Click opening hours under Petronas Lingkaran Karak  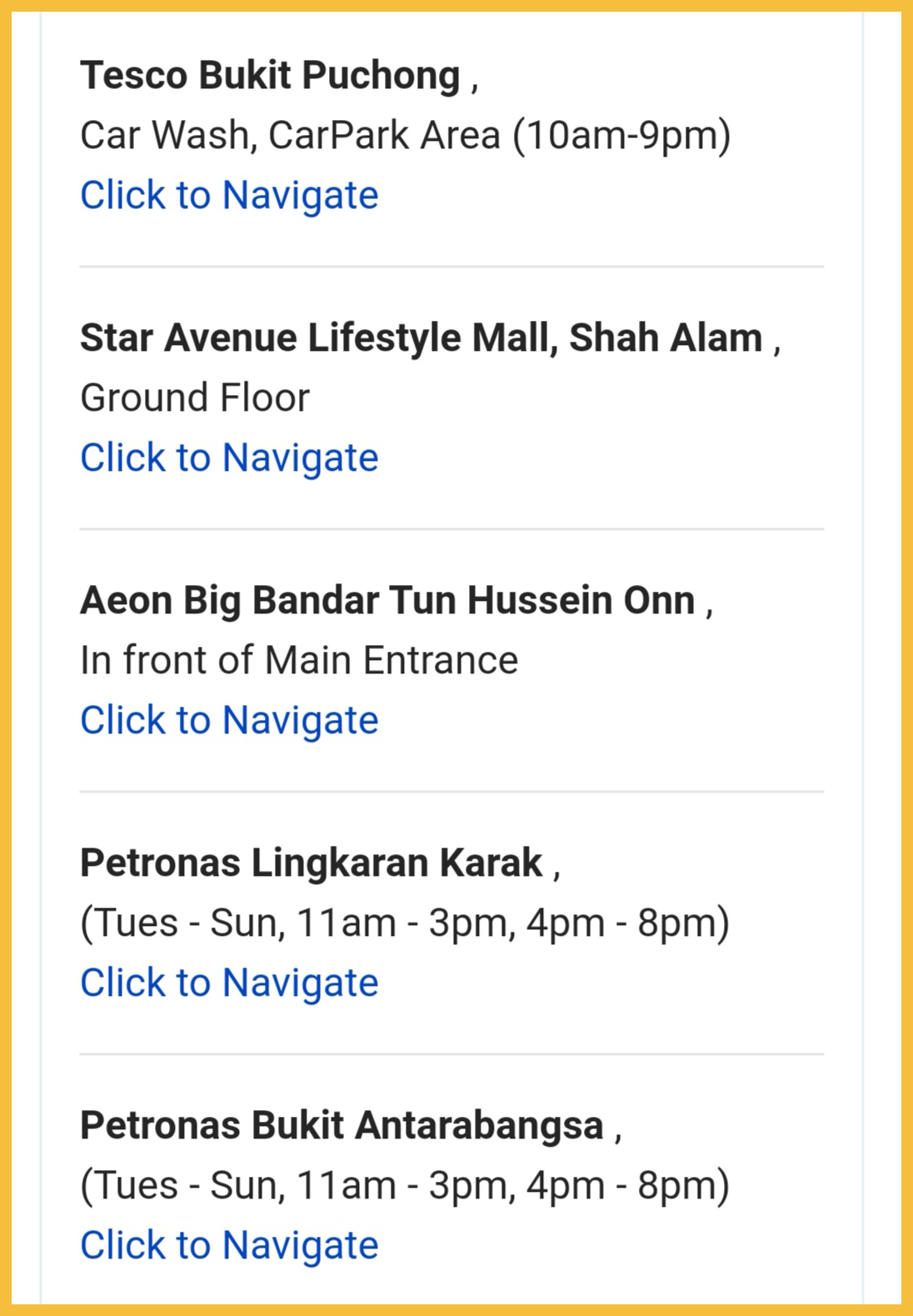(405, 923)
